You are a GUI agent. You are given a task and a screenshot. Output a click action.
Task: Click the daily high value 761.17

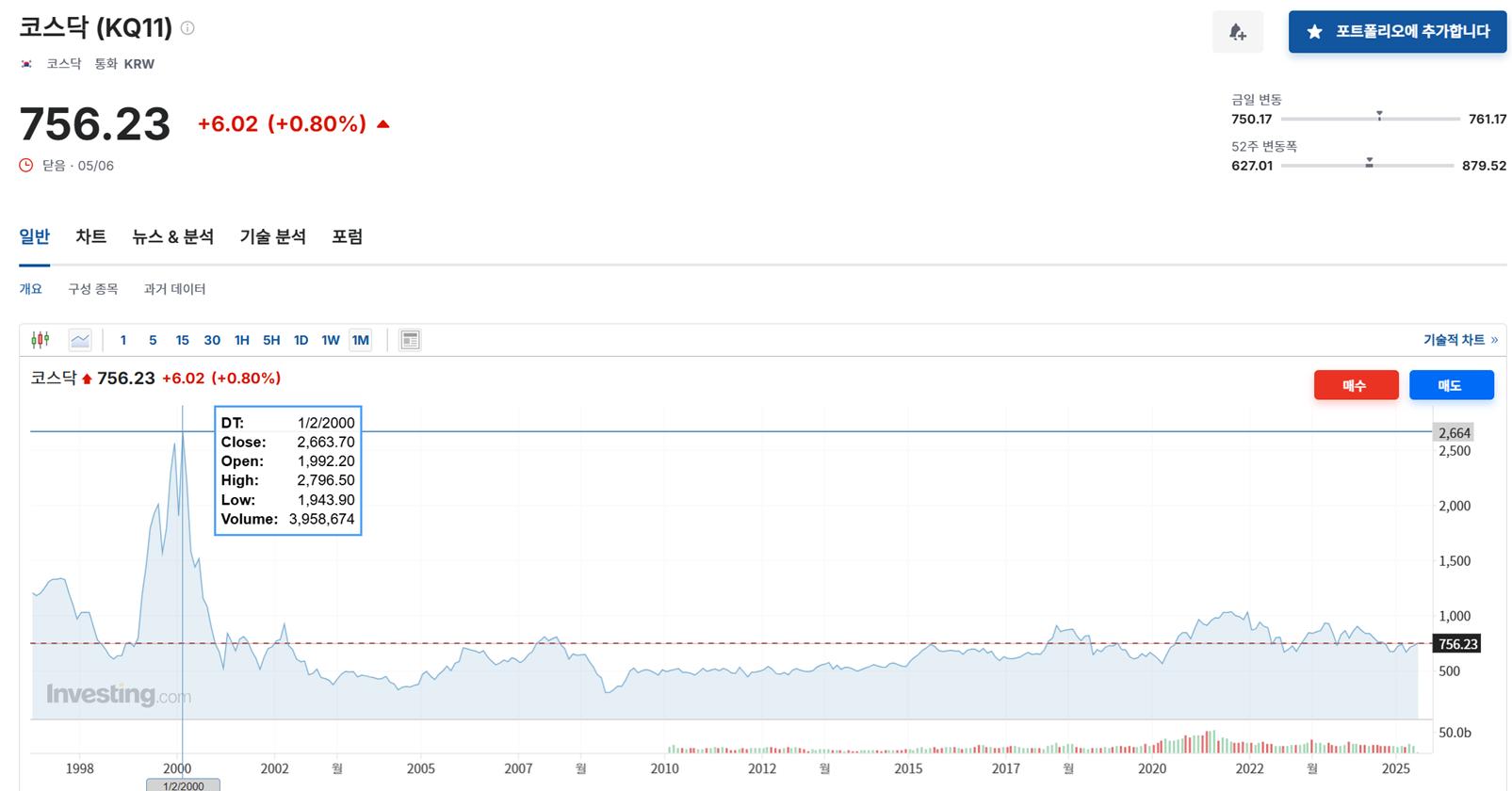(x=1488, y=119)
